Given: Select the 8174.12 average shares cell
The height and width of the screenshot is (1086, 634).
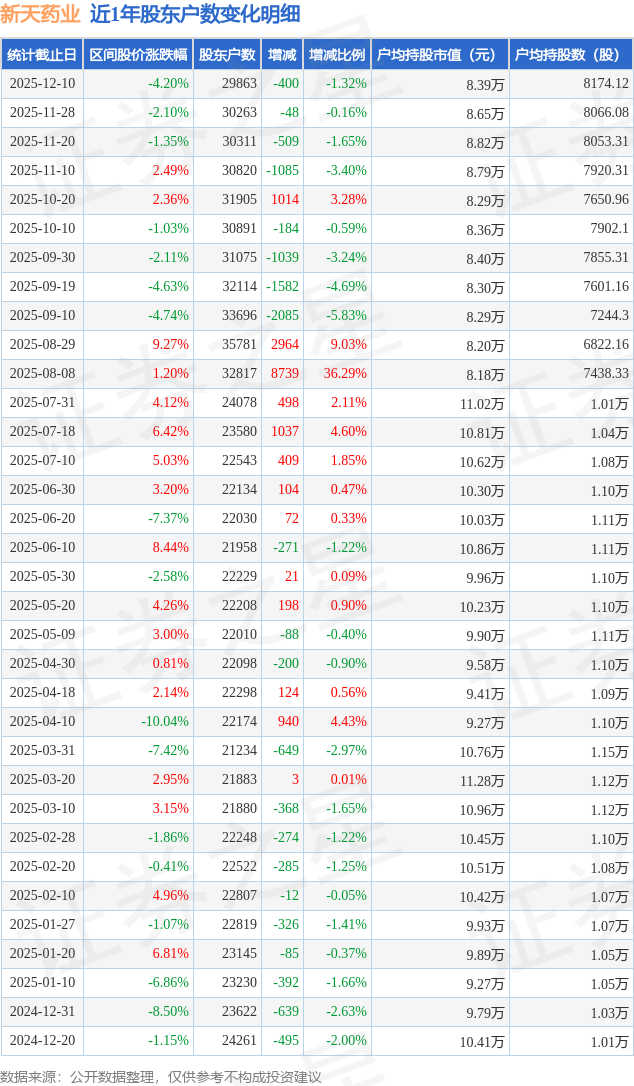Looking at the screenshot, I should coord(605,84).
